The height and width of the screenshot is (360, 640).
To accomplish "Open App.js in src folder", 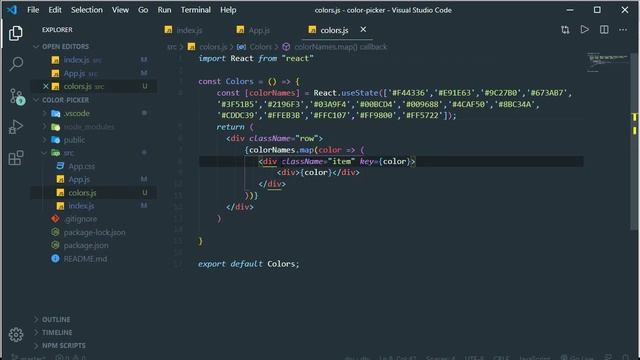I will (x=79, y=179).
